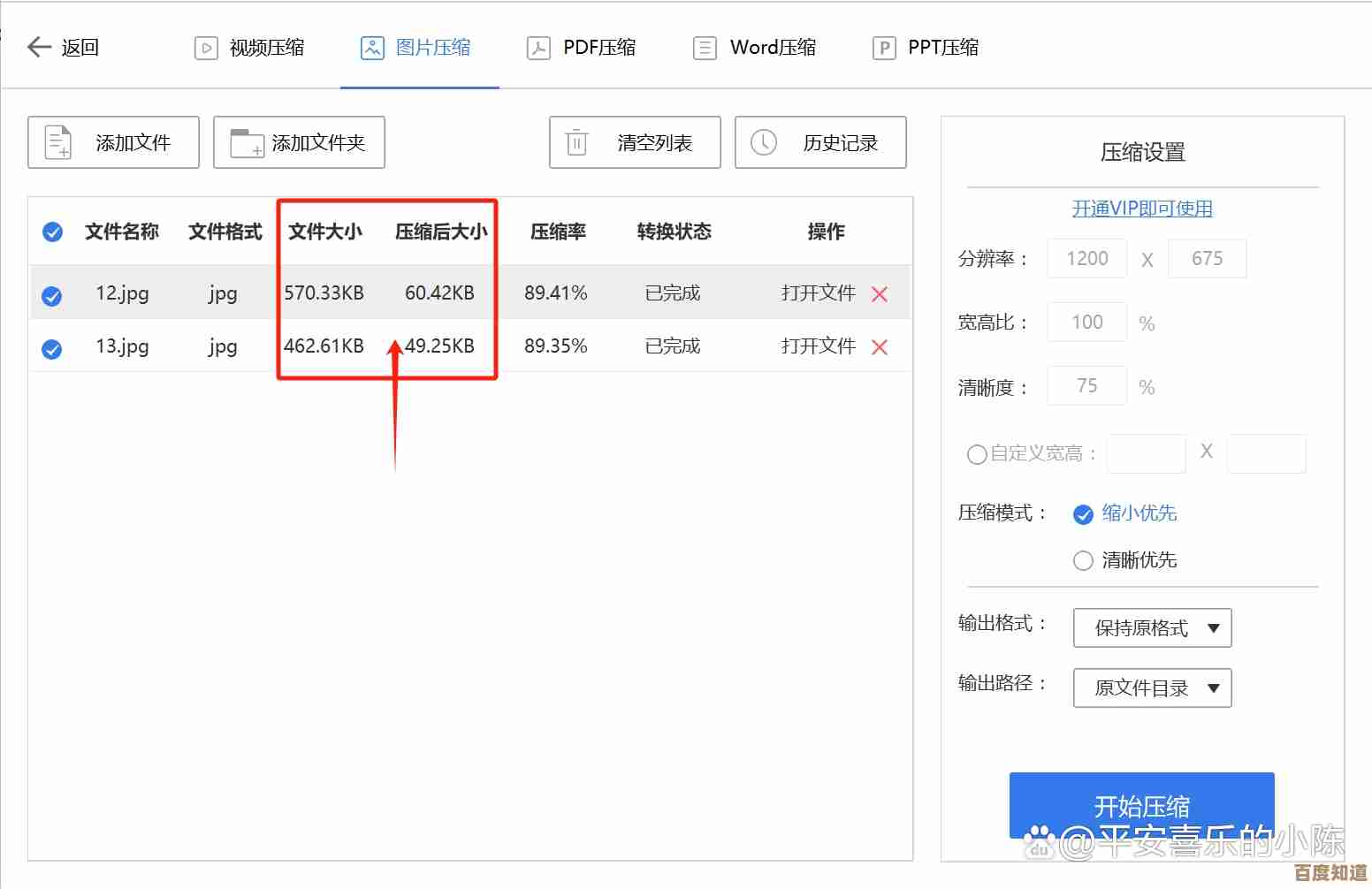
Task: Click the back arrow icon labeled 返回
Action: tap(40, 47)
